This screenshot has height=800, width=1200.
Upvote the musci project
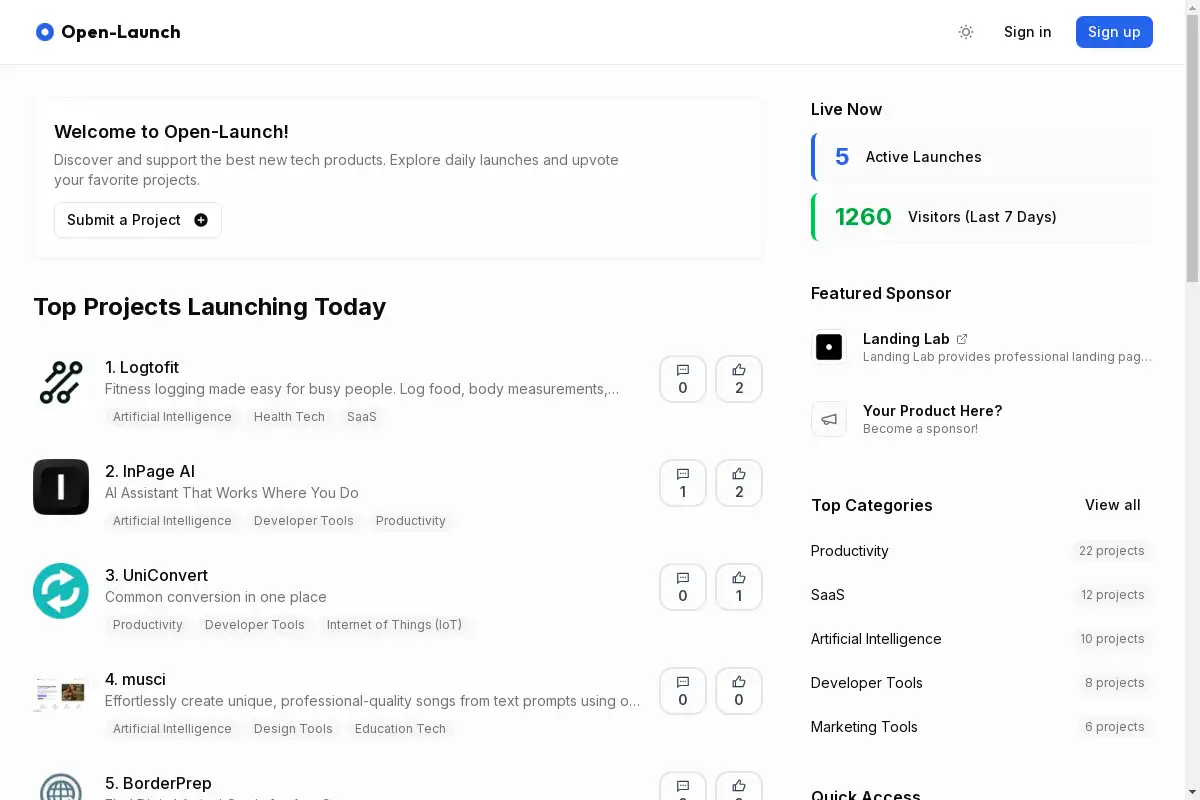(739, 691)
